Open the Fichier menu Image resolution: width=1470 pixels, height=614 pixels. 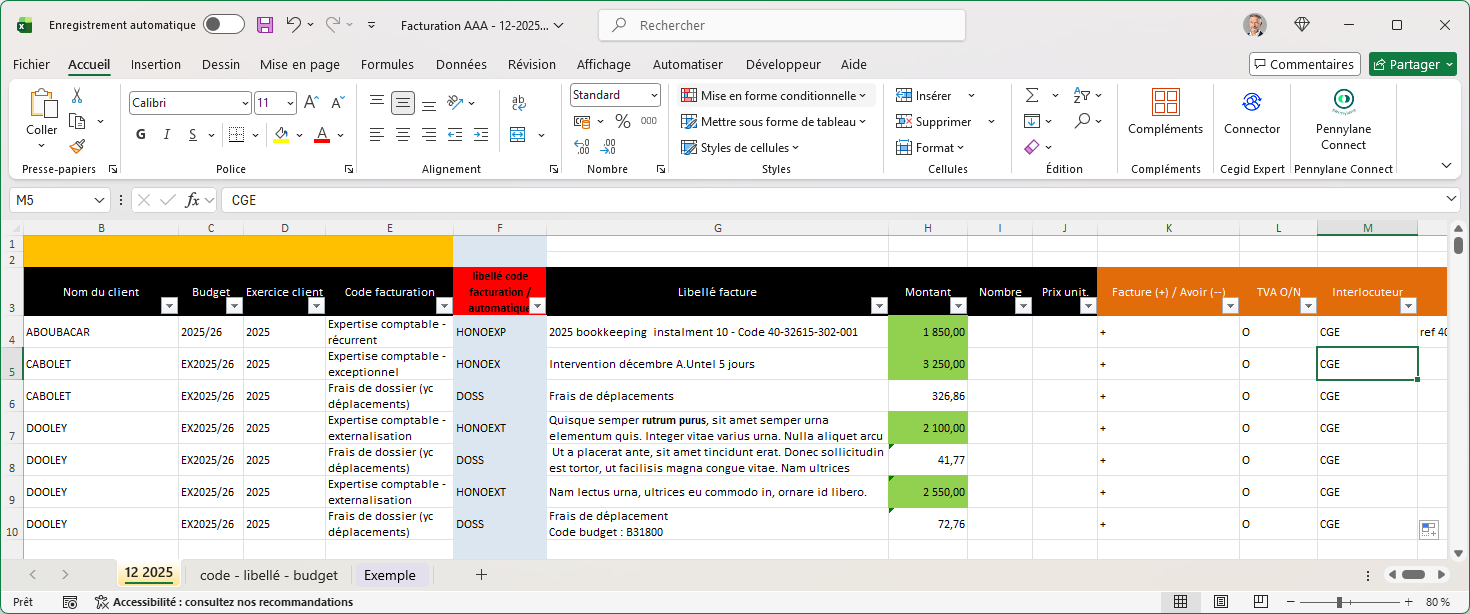pos(31,64)
